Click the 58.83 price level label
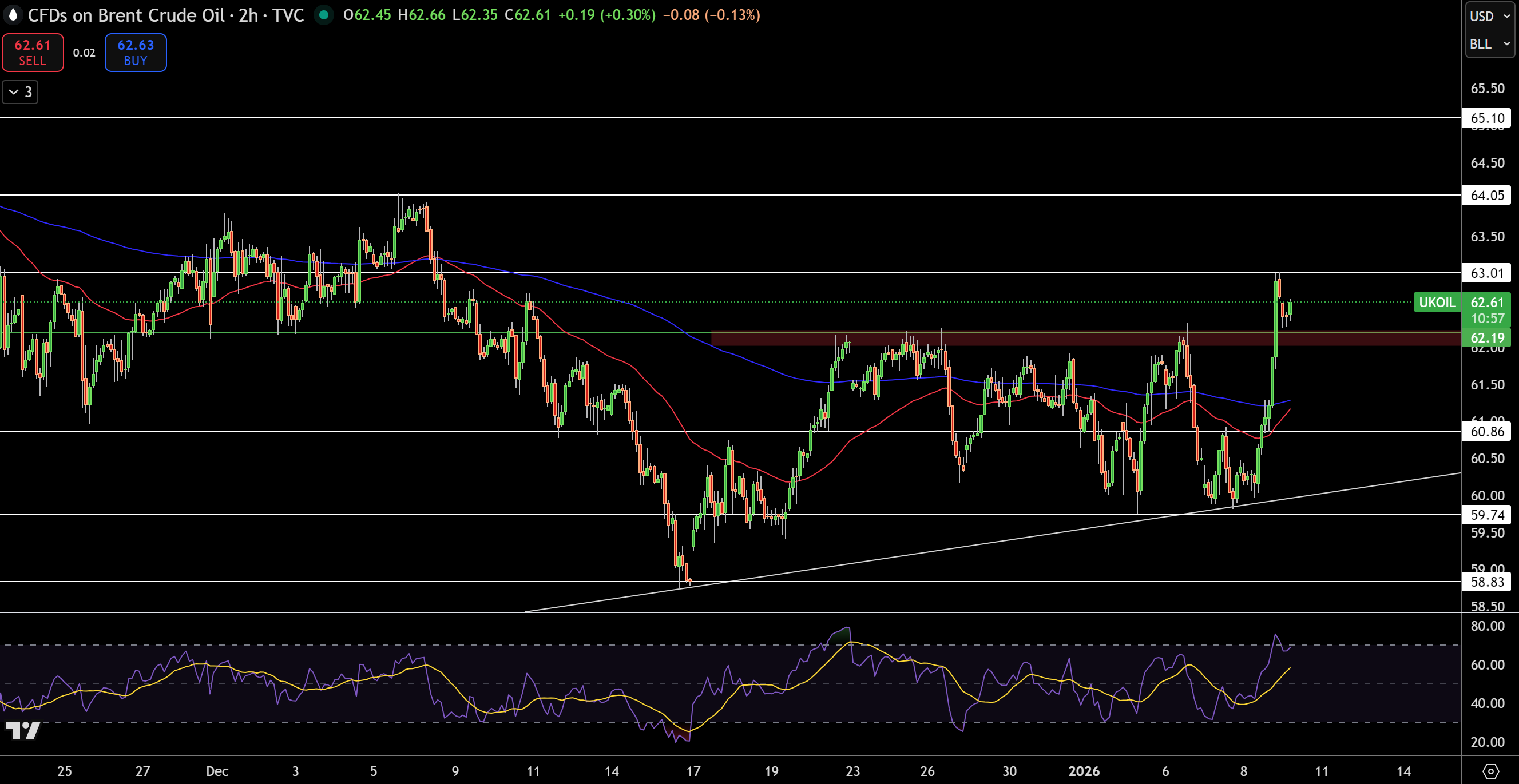1519x784 pixels. (1486, 582)
